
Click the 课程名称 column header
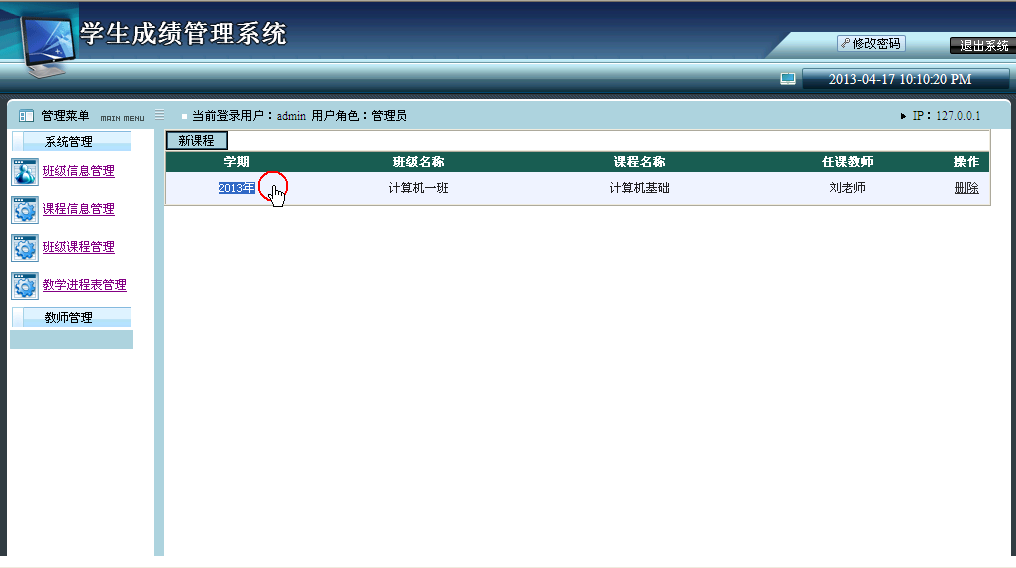[x=640, y=162]
